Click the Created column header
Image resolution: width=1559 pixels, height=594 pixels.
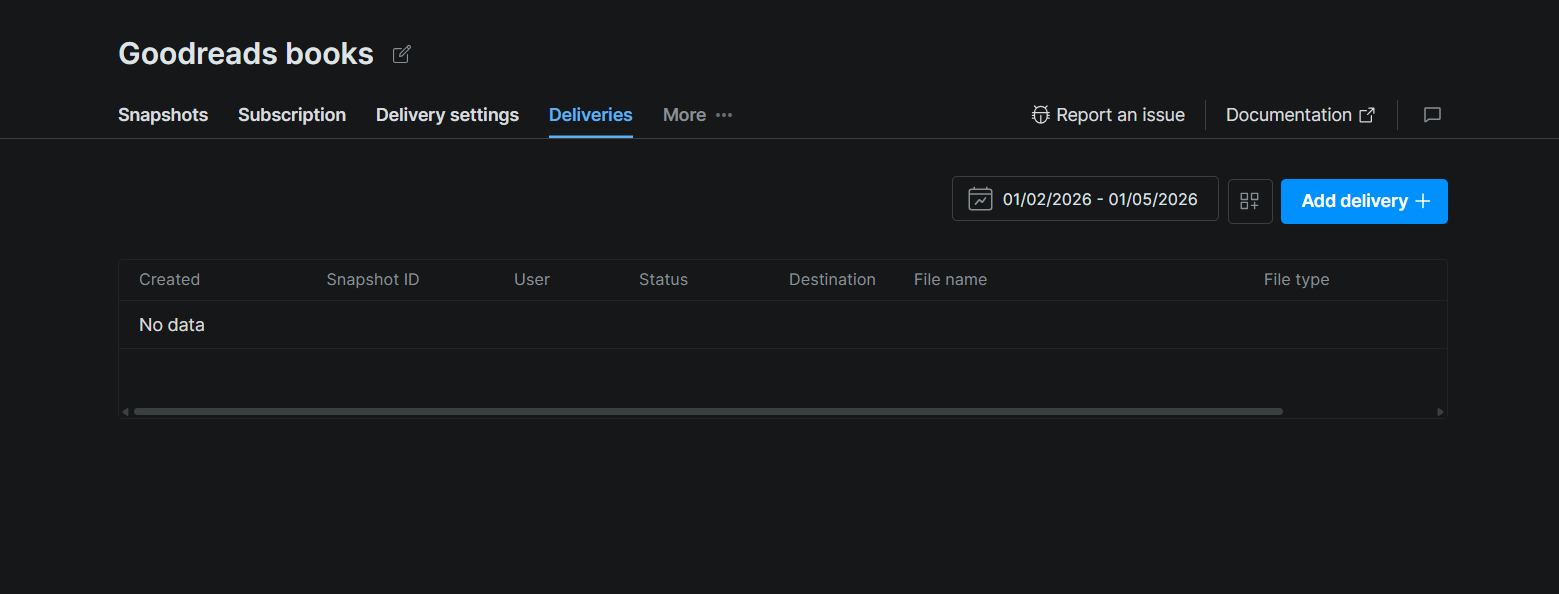tap(169, 280)
